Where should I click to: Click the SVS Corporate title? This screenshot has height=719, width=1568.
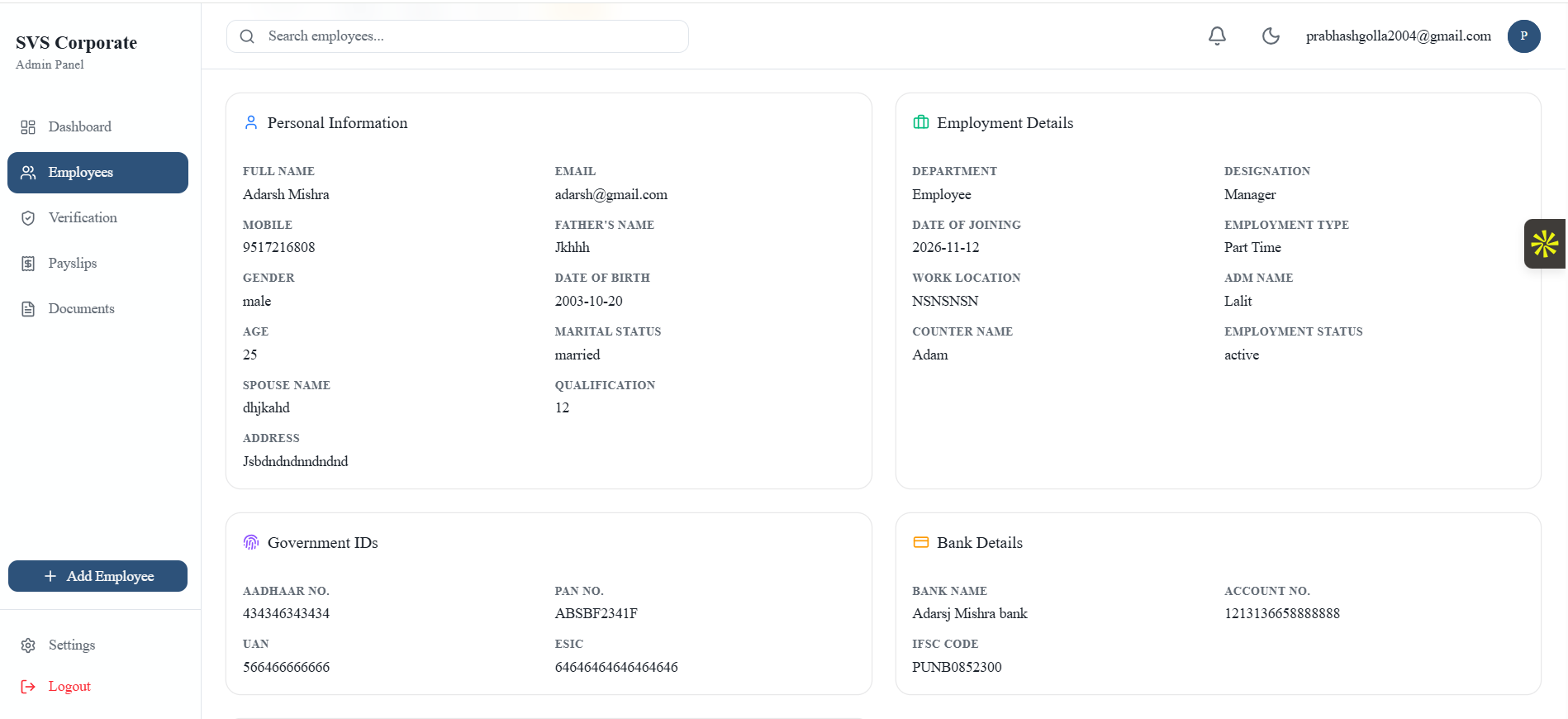point(76,43)
